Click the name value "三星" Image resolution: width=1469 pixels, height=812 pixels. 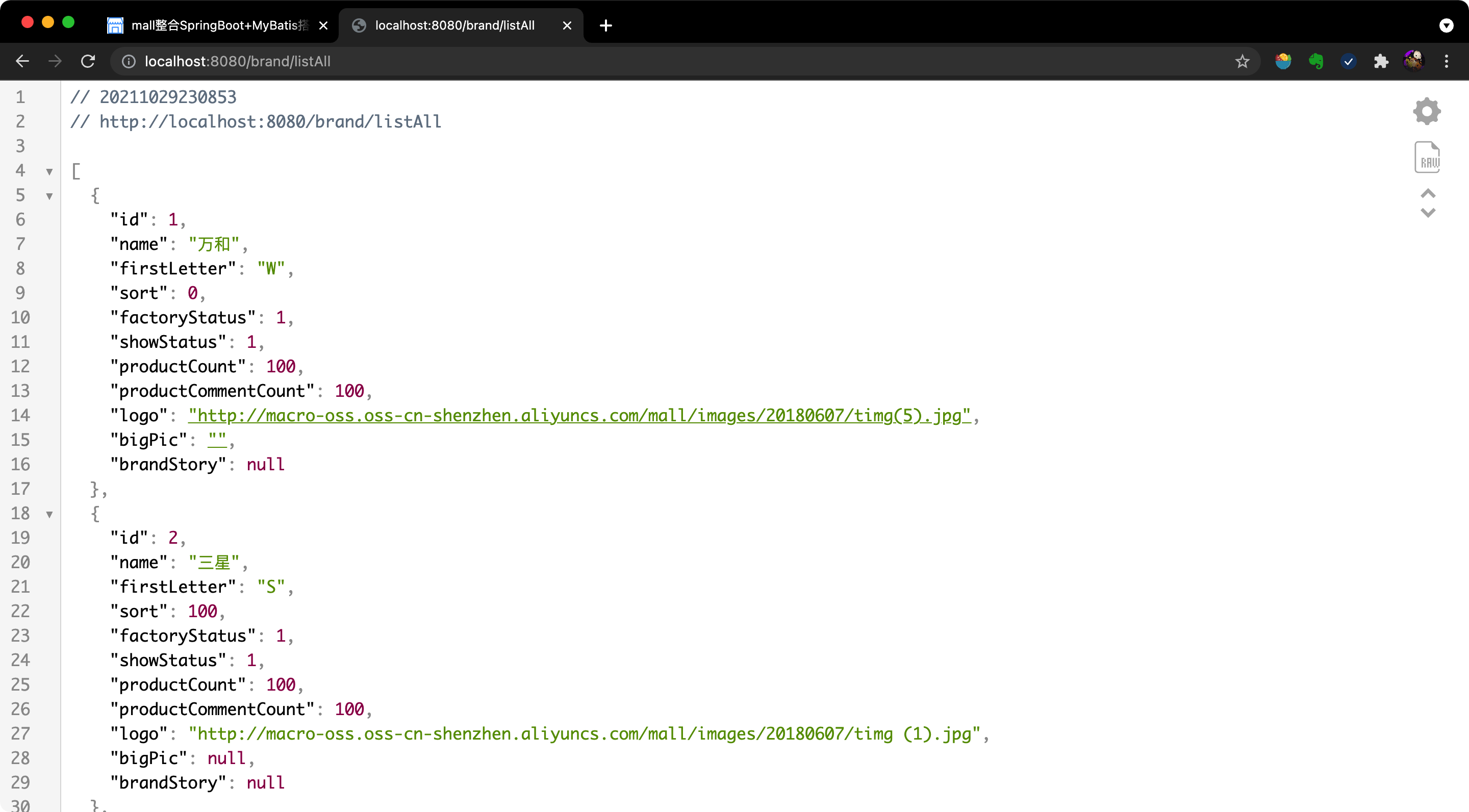[x=214, y=562]
